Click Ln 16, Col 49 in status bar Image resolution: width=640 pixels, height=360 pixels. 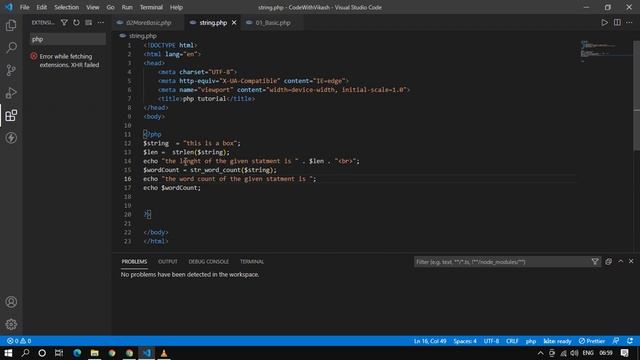click(430, 341)
